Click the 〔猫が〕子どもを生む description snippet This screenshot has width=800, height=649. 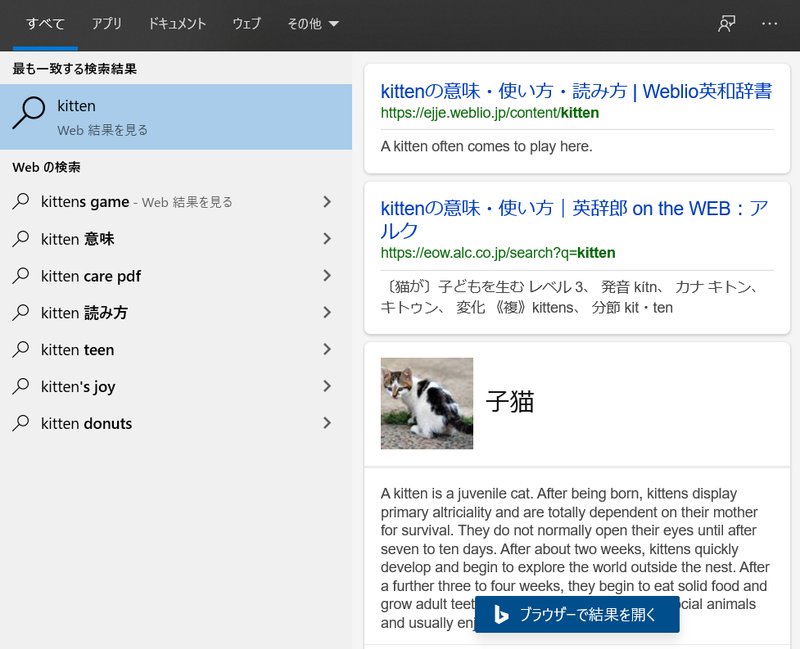tap(571, 297)
